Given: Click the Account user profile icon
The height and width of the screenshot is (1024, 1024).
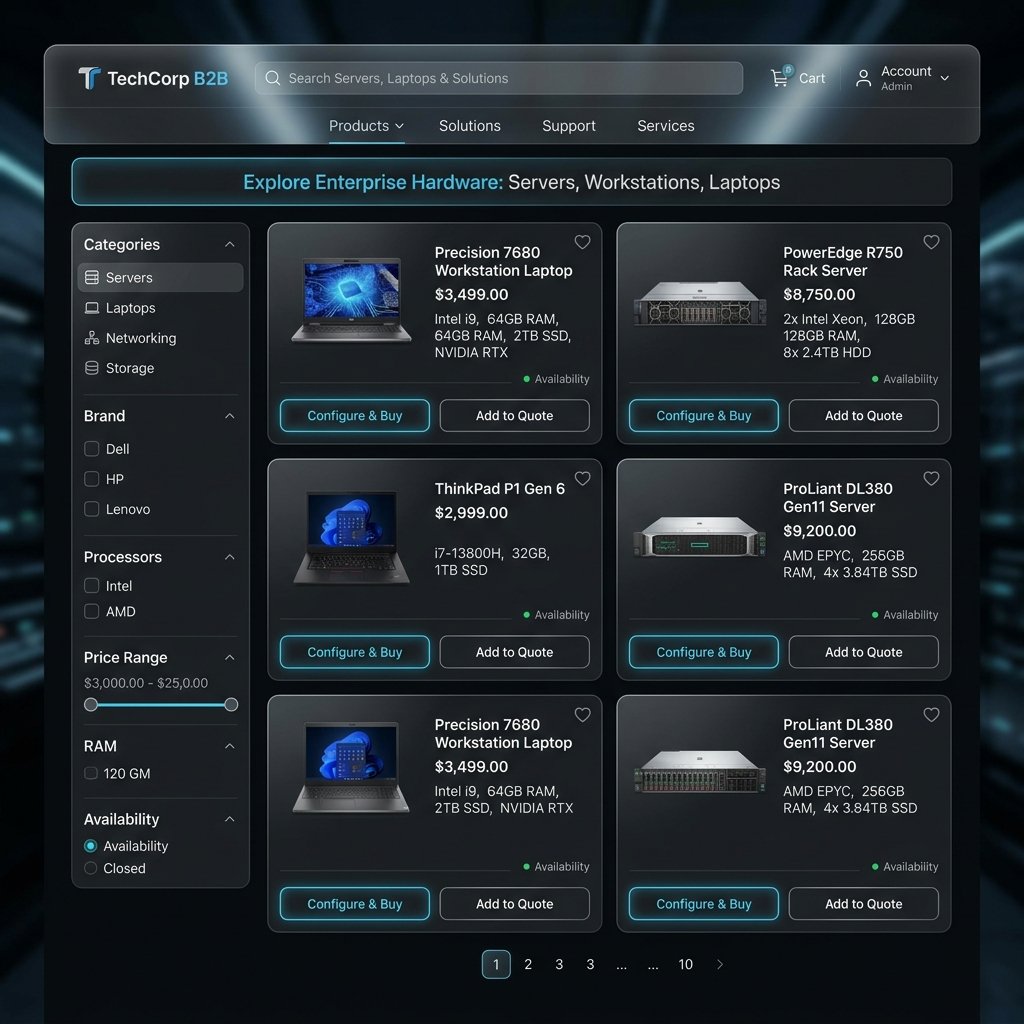Looking at the screenshot, I should (863, 78).
